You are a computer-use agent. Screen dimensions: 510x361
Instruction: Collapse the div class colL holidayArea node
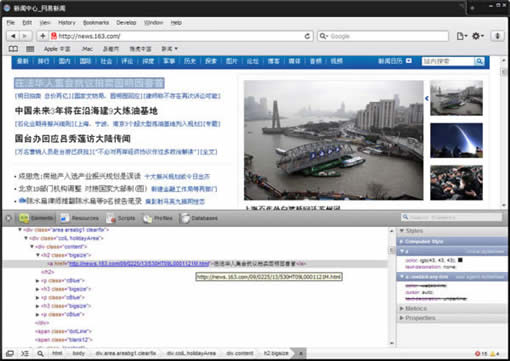click(26, 238)
